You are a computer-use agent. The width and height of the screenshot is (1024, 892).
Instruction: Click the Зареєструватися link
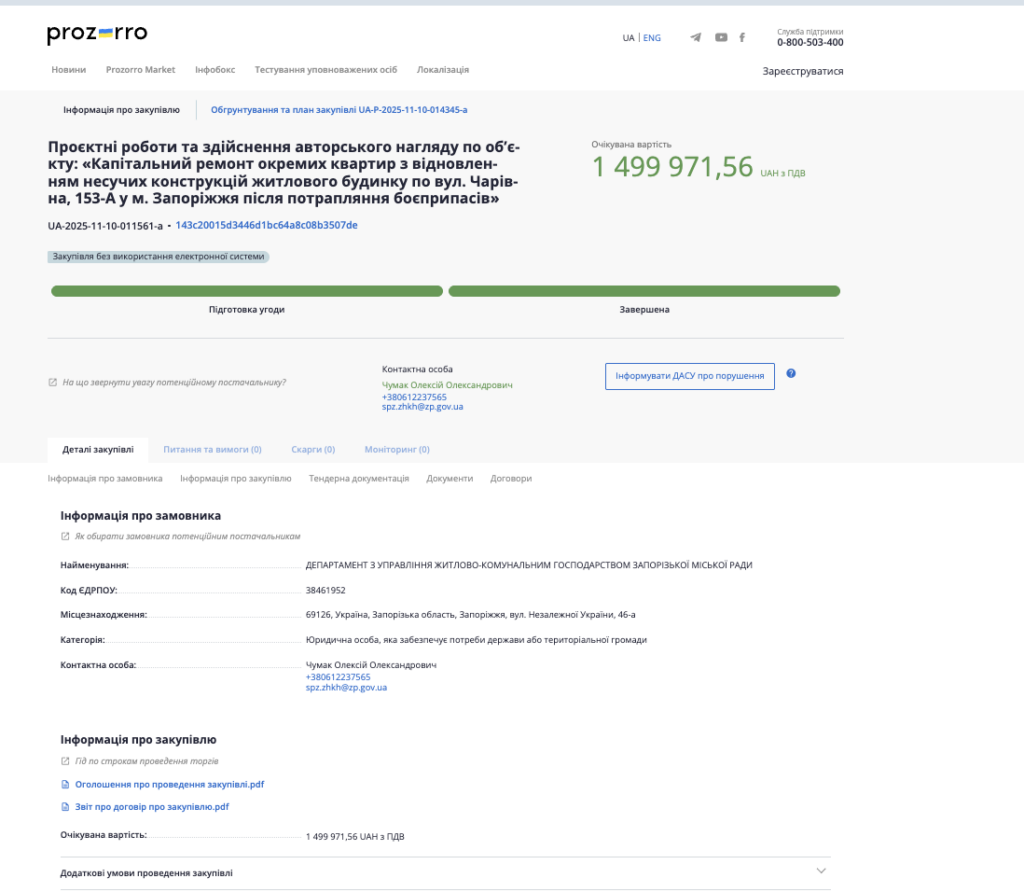[803, 72]
